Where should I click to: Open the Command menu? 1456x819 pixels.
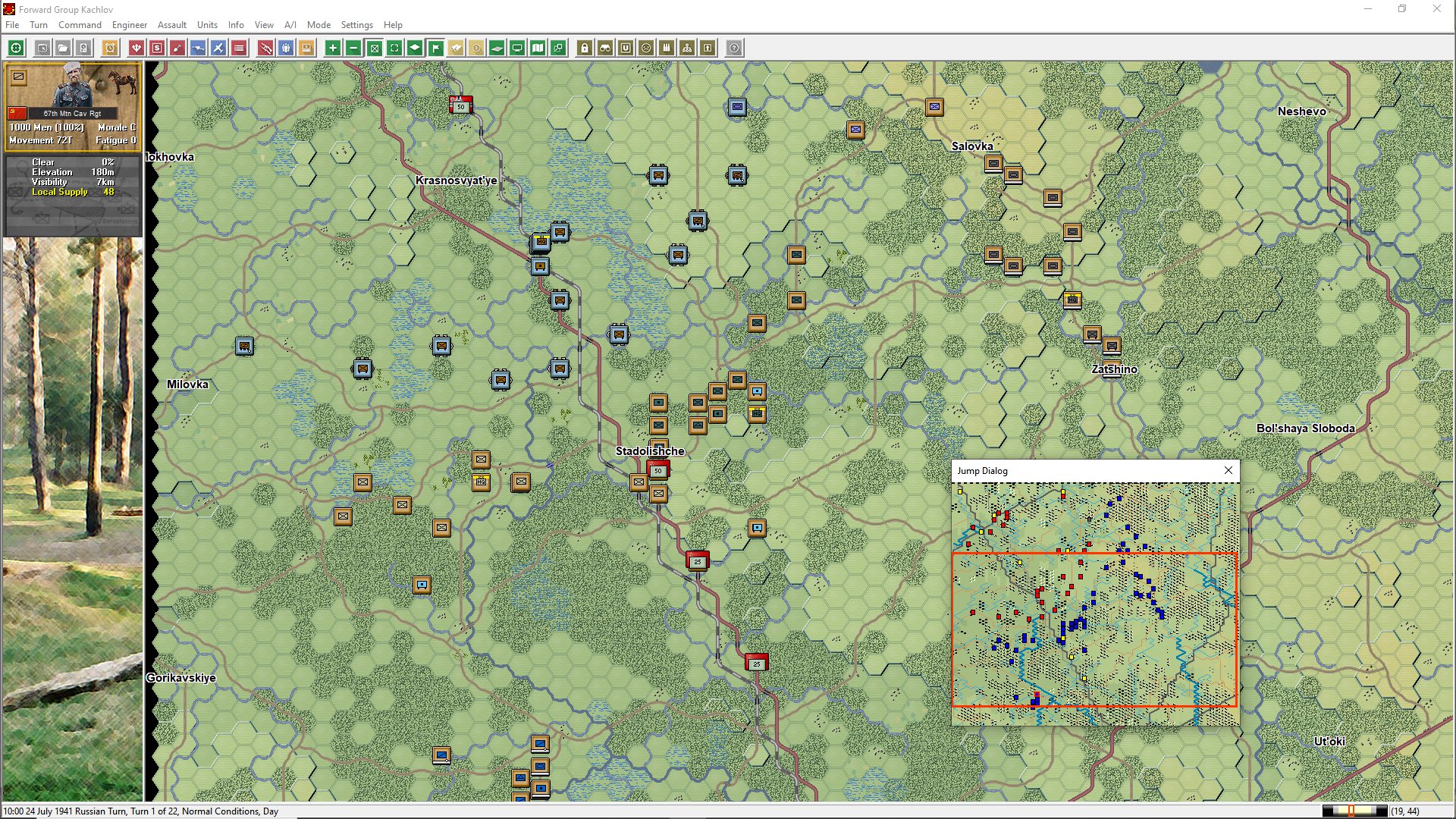[80, 25]
